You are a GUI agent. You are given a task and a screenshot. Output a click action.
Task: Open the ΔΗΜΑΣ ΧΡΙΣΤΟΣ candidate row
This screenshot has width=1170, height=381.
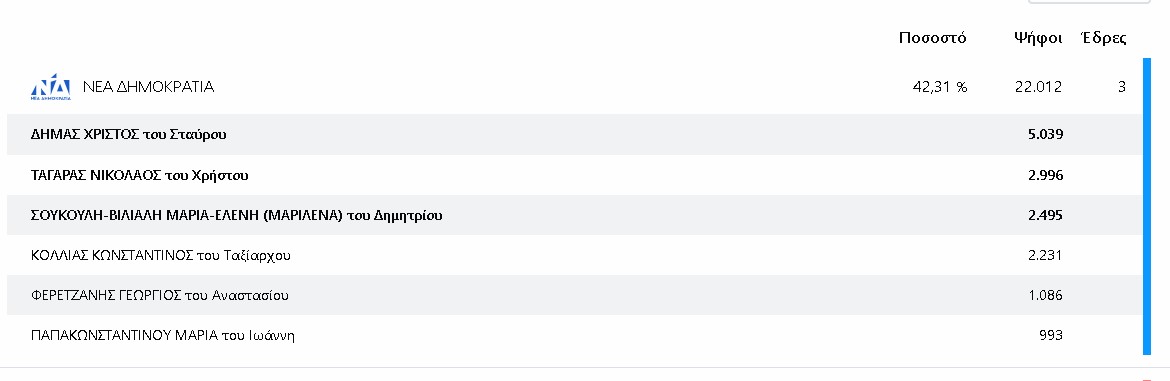tap(574, 134)
